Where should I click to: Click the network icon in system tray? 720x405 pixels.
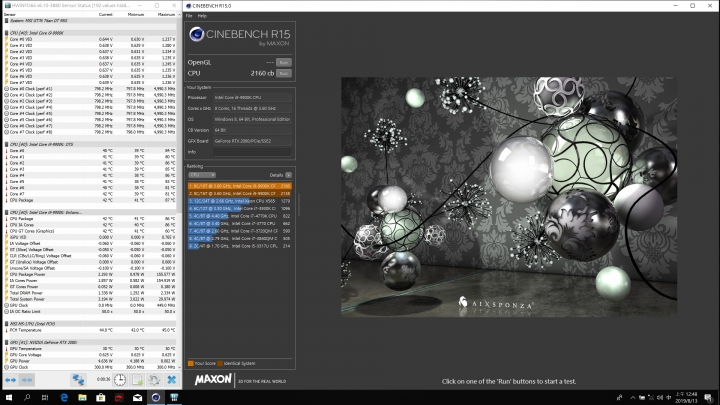click(651, 397)
